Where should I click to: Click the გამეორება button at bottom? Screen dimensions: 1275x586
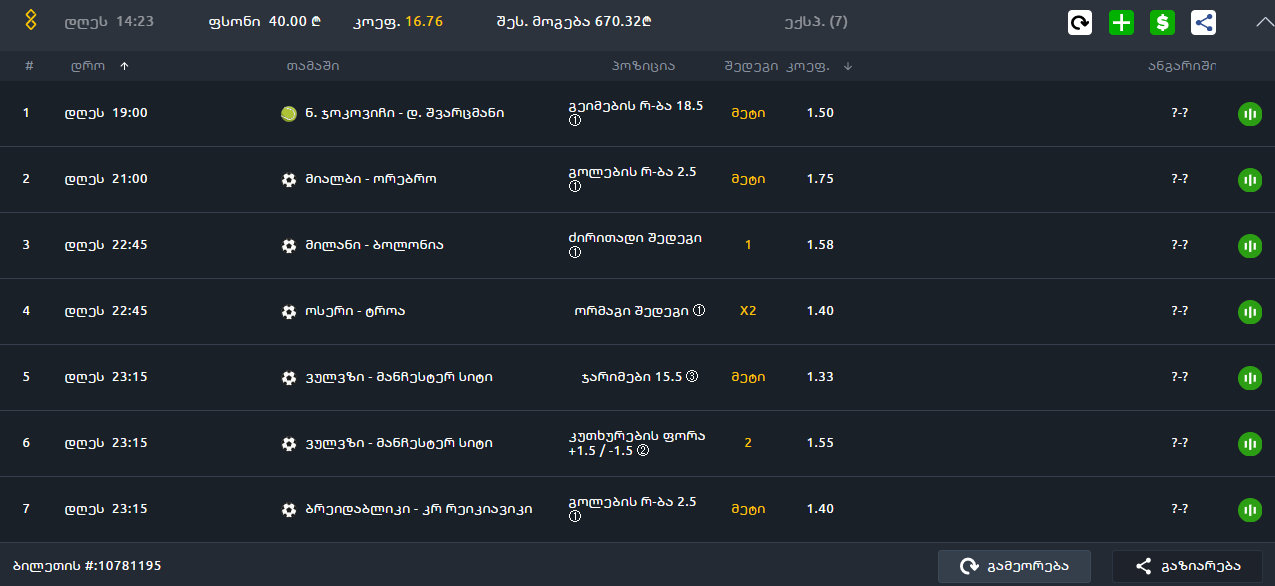1014,566
